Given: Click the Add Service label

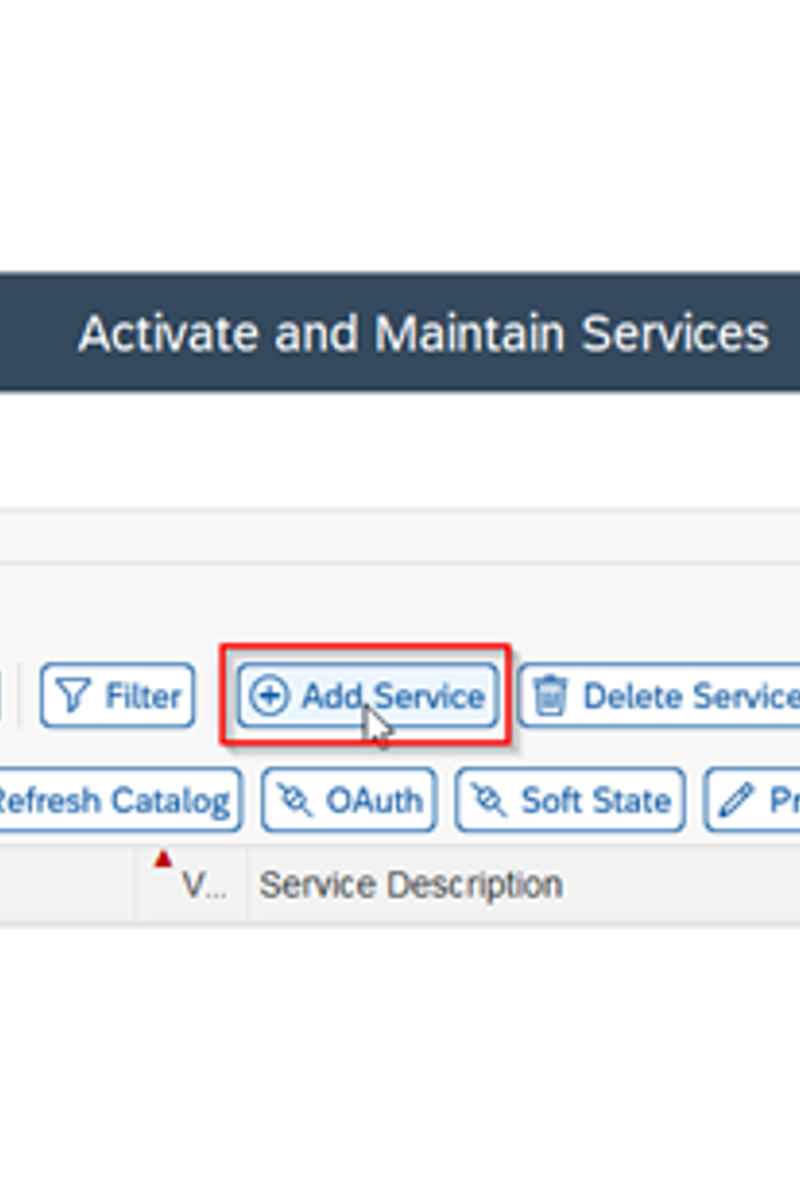Looking at the screenshot, I should [x=393, y=695].
